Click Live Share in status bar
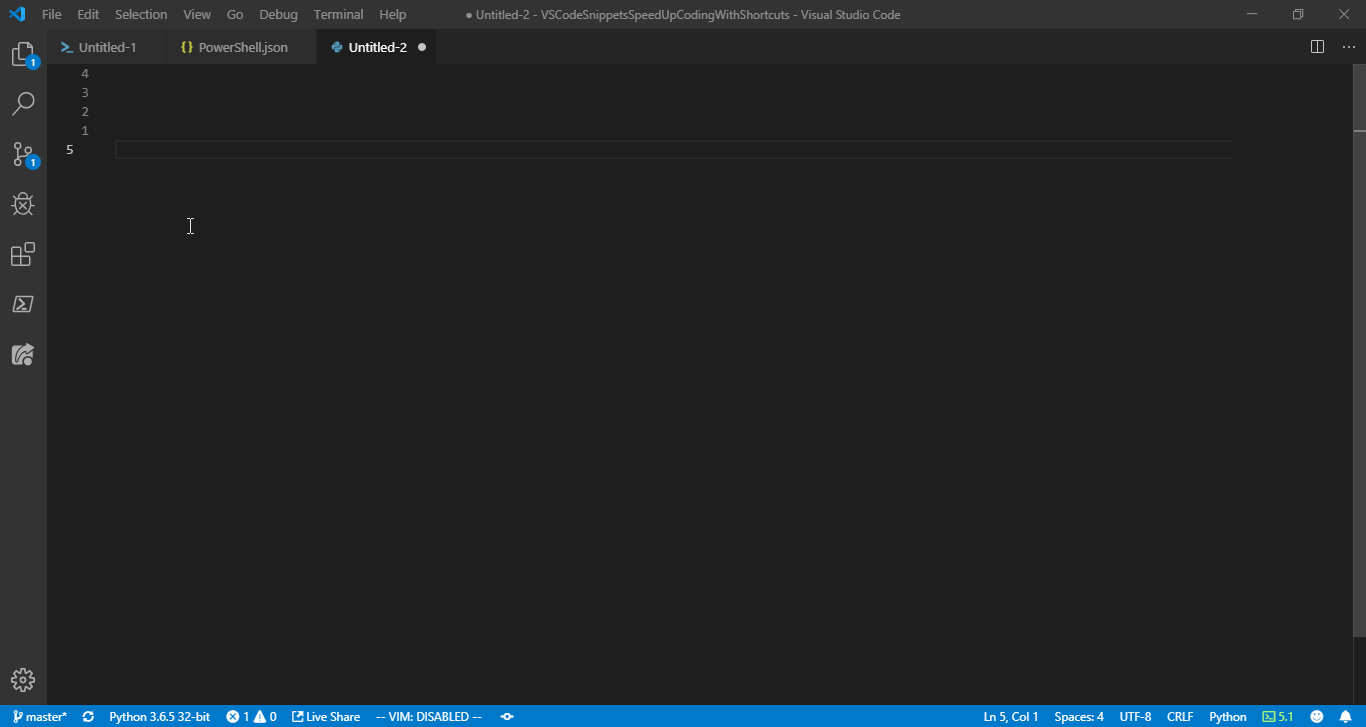1366x727 pixels. tap(326, 717)
